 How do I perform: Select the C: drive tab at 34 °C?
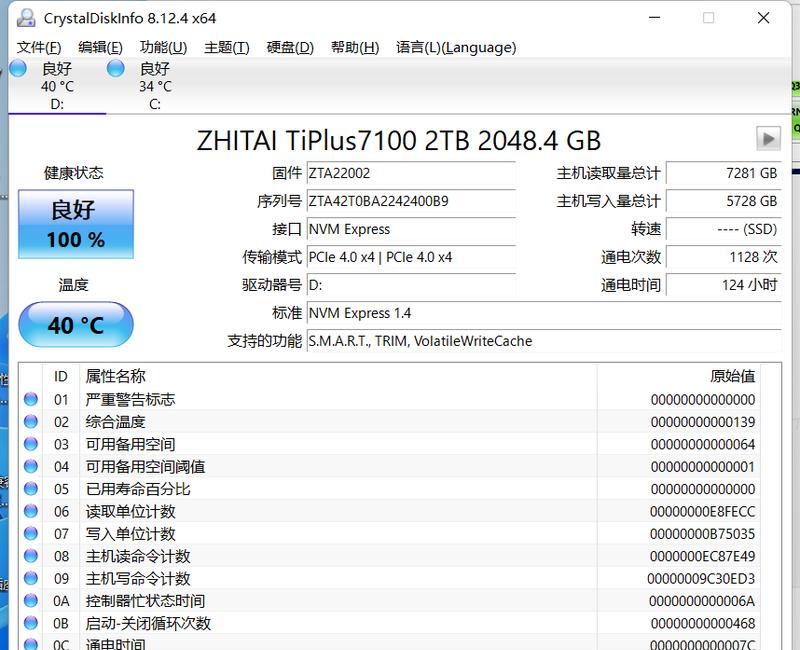click(155, 86)
